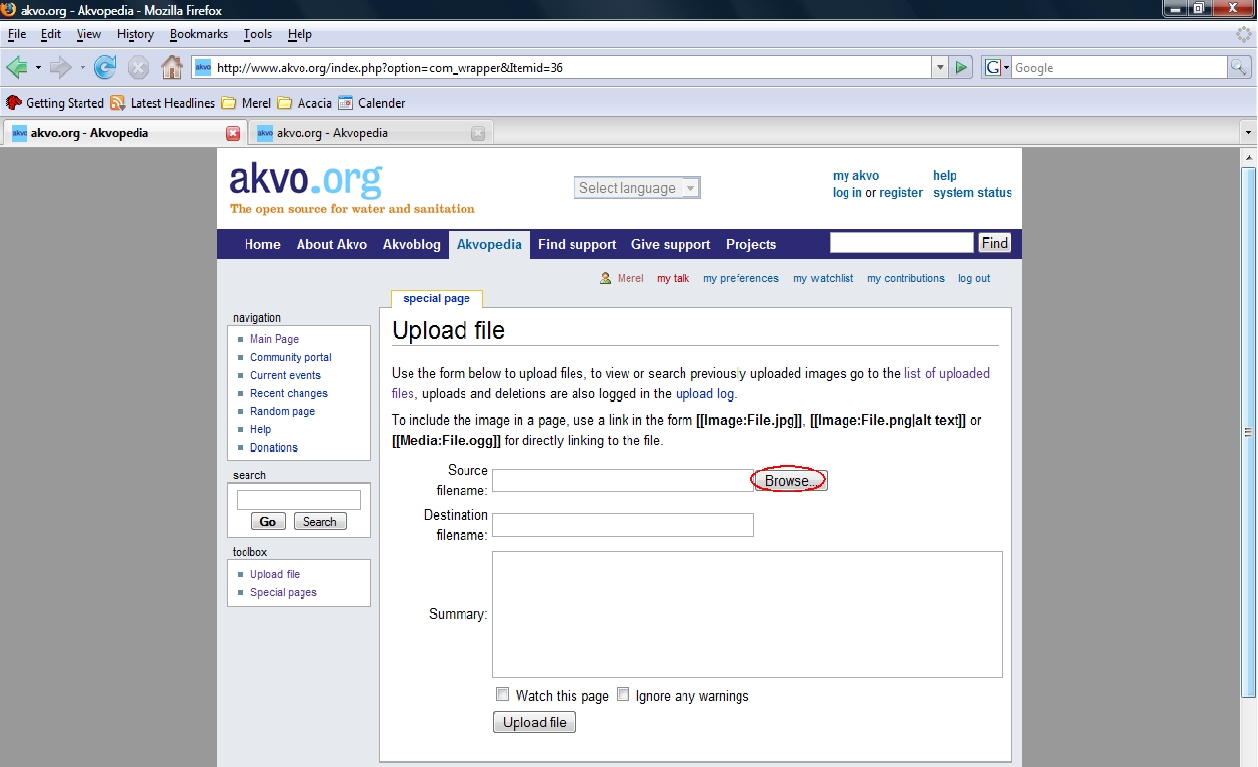
Task: Expand the URL bar history dropdown
Action: click(x=940, y=68)
